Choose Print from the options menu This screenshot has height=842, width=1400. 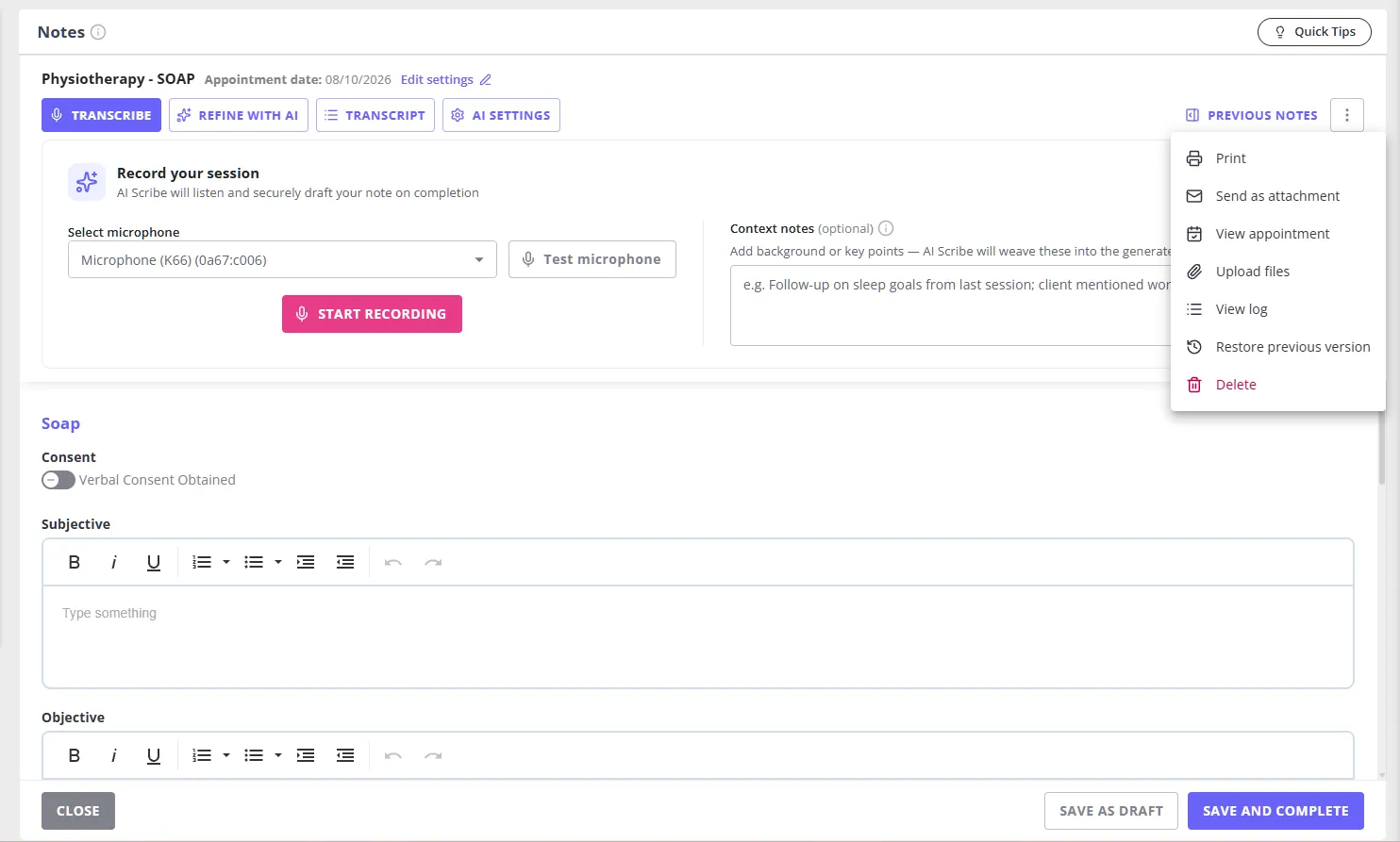1277,158
